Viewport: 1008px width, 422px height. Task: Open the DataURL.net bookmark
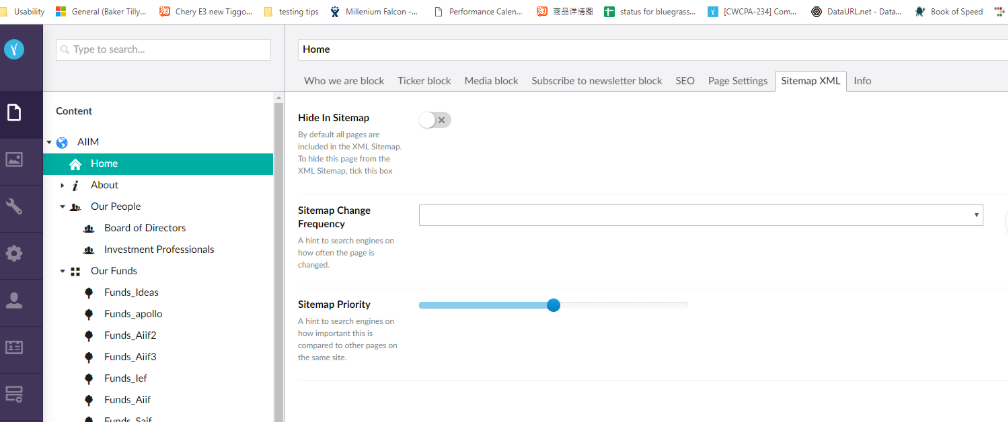[x=856, y=12]
